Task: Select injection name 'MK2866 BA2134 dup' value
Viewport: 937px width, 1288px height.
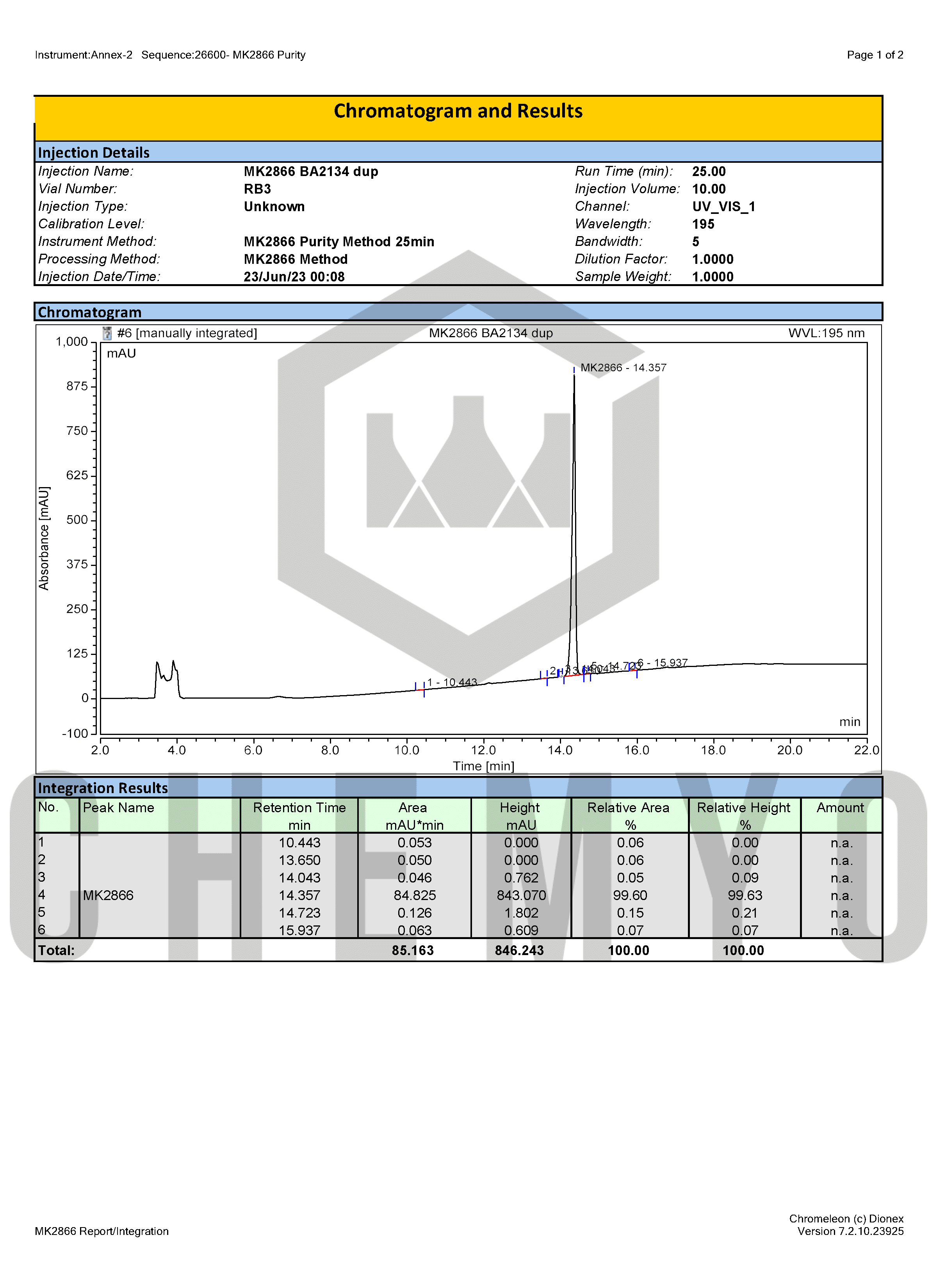Action: click(x=311, y=171)
